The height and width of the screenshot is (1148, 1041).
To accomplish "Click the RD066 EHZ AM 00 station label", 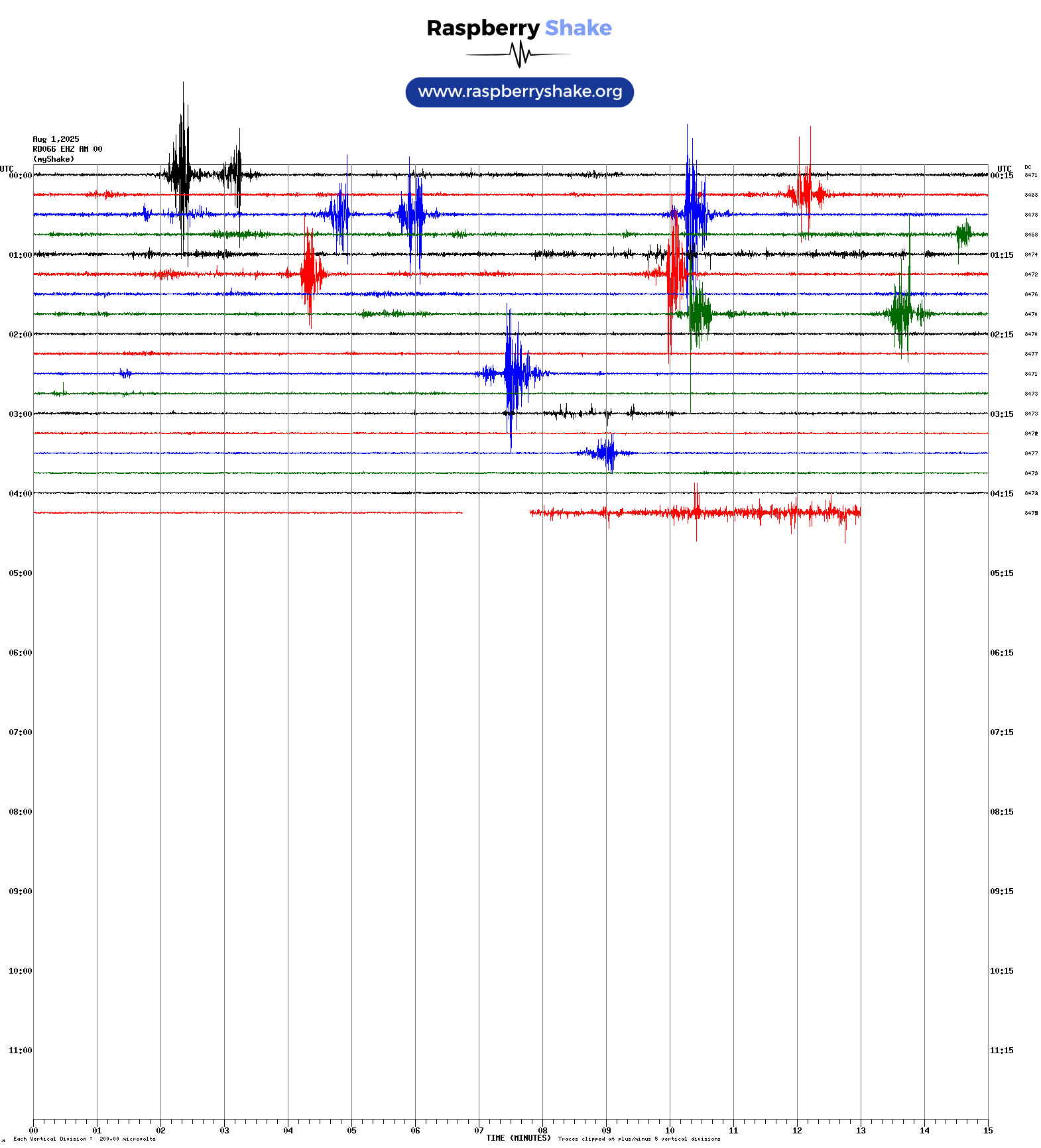I will tap(67, 149).
